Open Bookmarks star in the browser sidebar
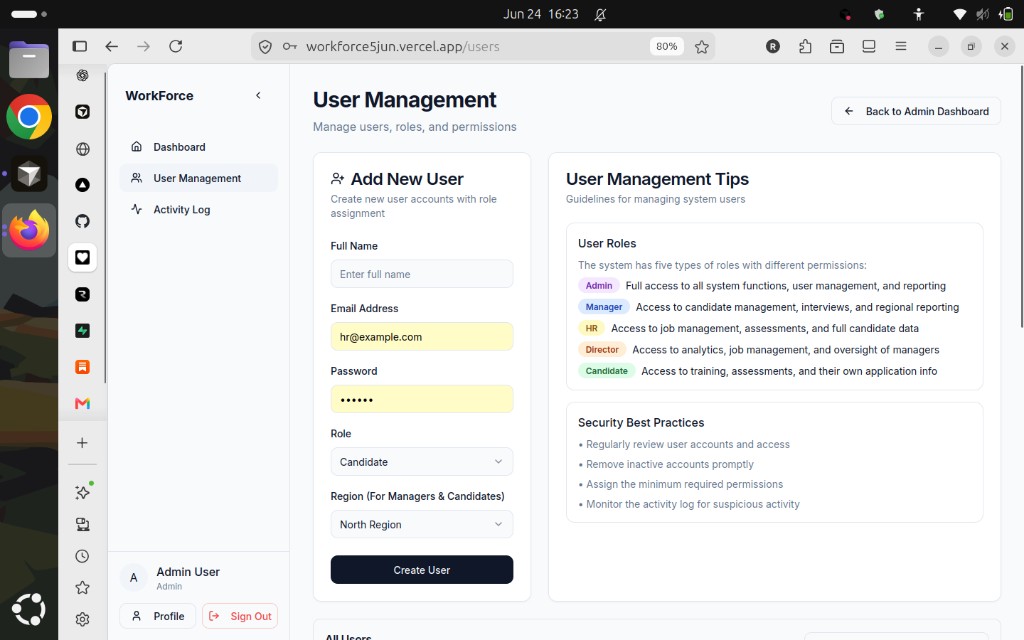This screenshot has width=1024, height=640. (82, 588)
